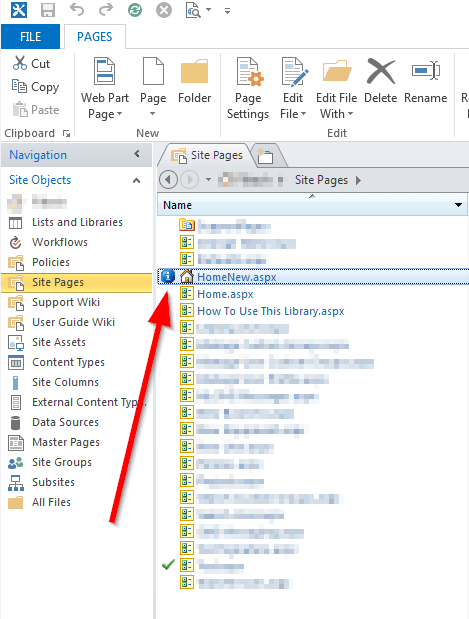Open the FILE tab
This screenshot has width=469, height=619.
[x=30, y=37]
